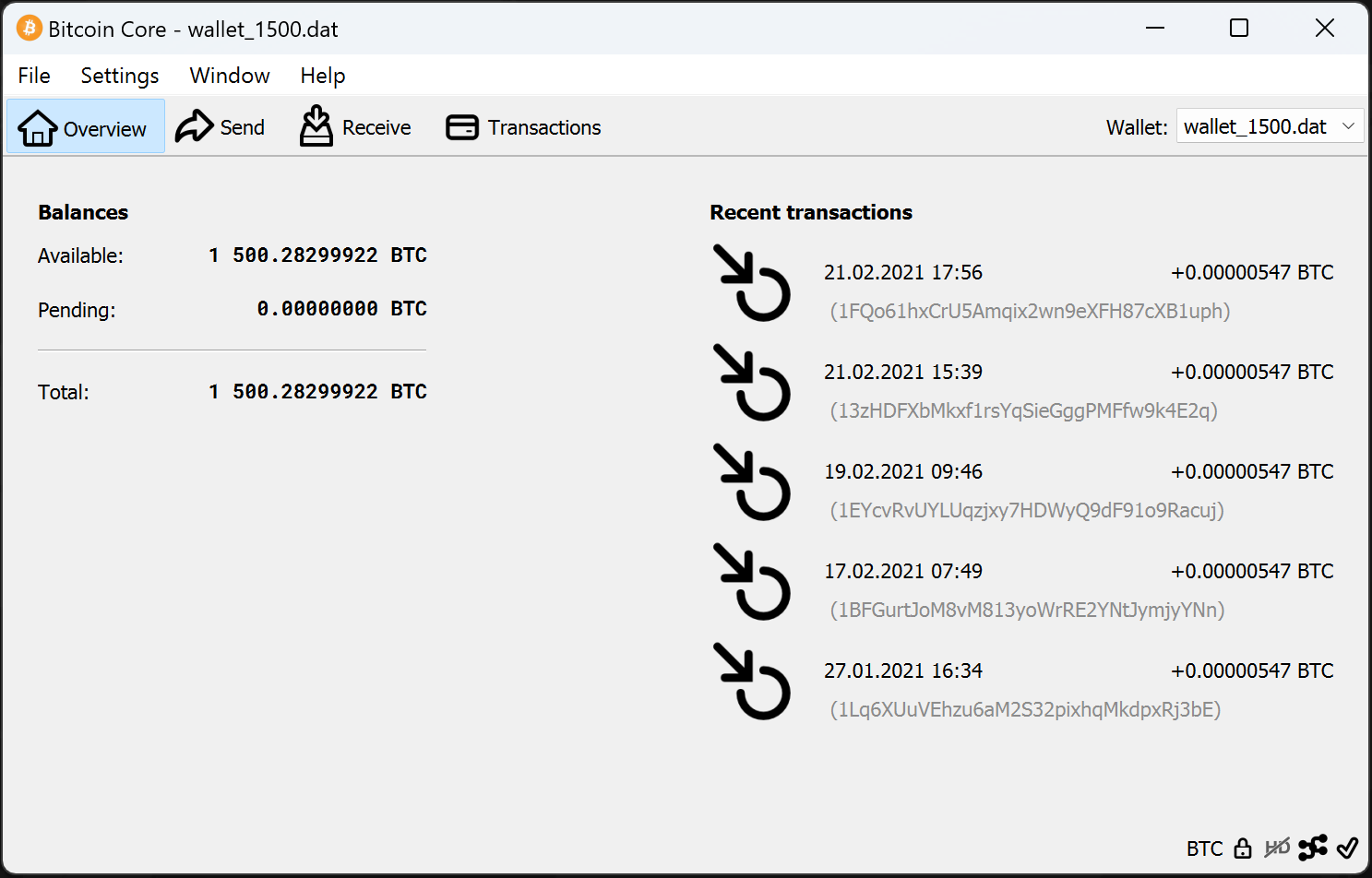Go to the Send tab
Viewport: 1372px width, 878px height.
click(221, 127)
